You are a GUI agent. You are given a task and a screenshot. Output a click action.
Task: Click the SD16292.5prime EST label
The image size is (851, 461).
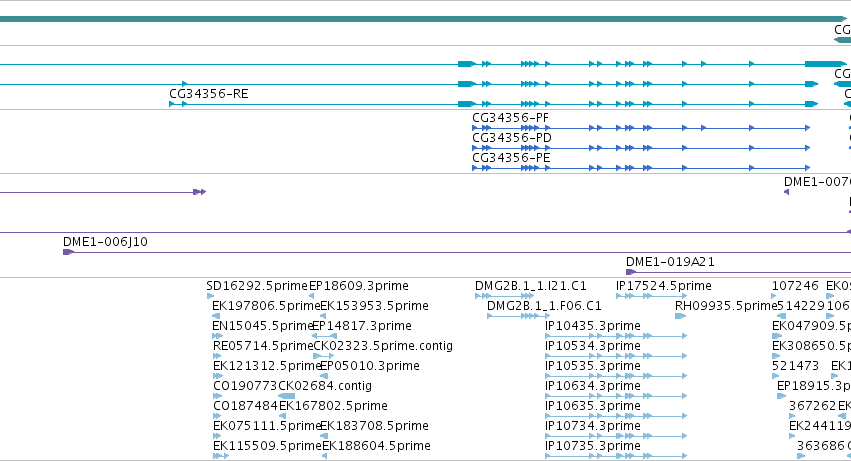257,286
